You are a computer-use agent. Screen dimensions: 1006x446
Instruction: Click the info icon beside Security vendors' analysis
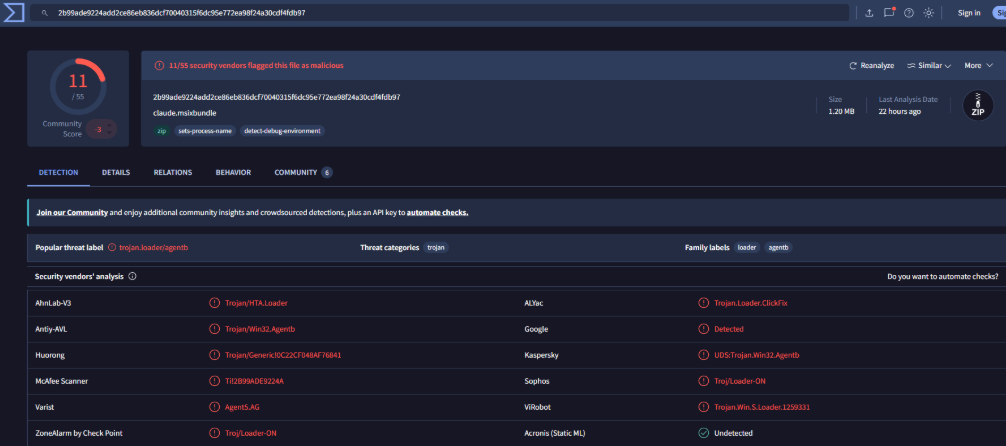click(132, 277)
